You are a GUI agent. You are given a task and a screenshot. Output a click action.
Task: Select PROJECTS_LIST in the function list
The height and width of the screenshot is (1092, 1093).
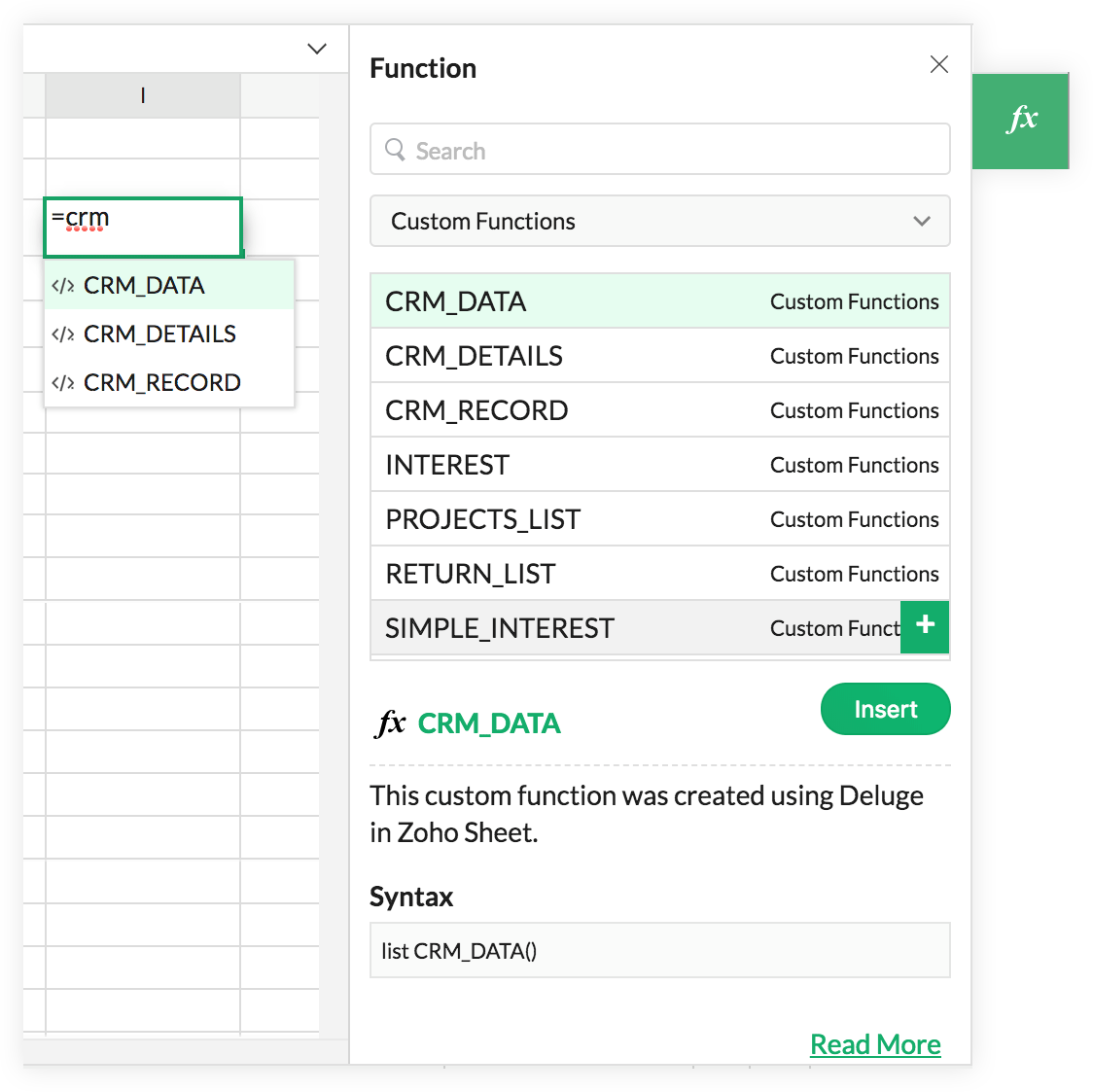coord(660,518)
